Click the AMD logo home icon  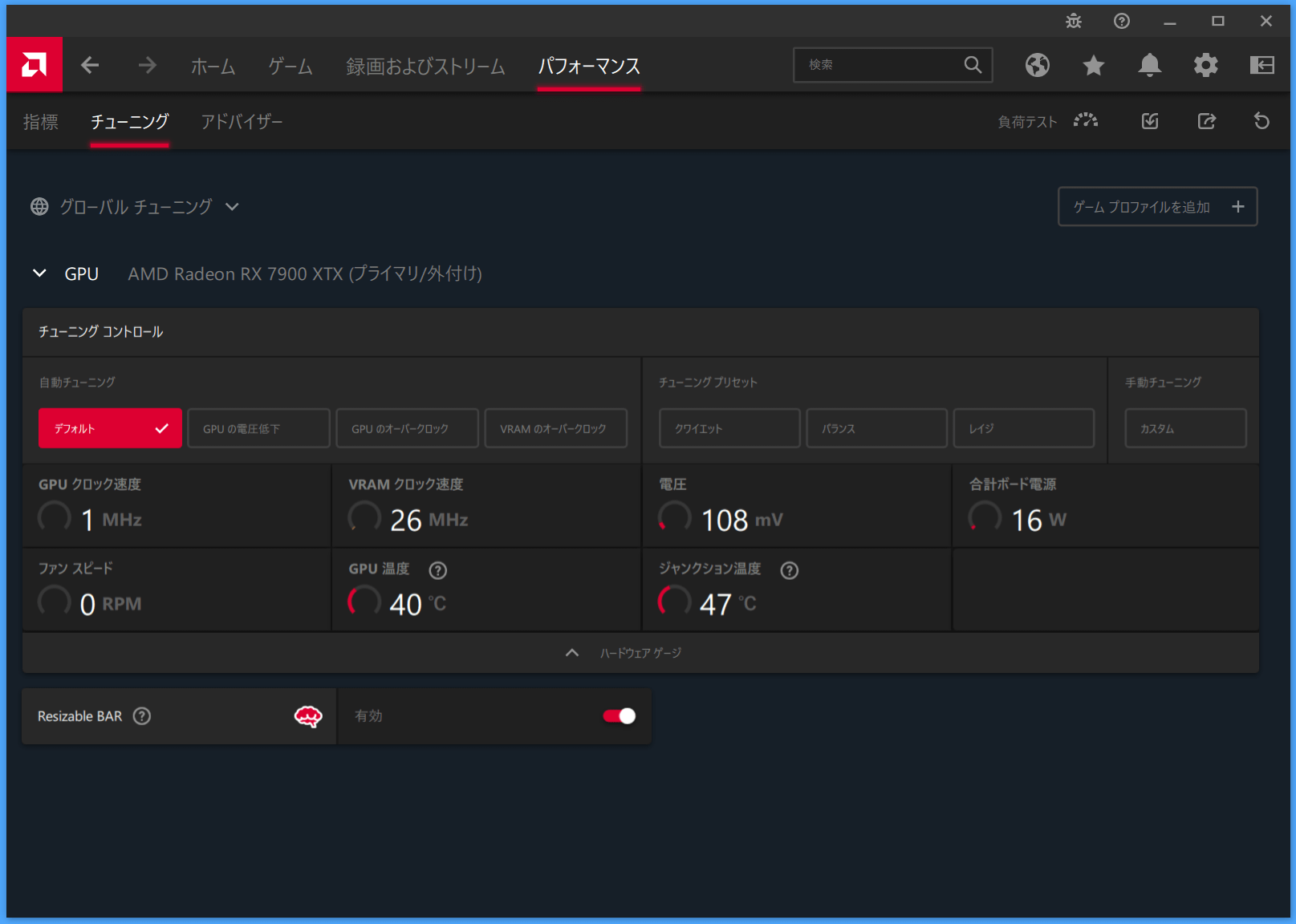(35, 64)
